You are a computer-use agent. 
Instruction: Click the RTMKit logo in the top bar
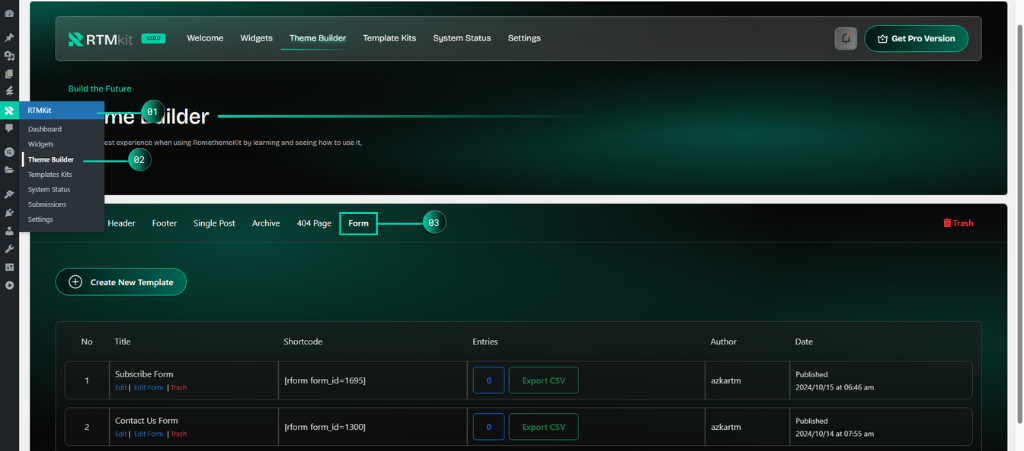point(101,39)
